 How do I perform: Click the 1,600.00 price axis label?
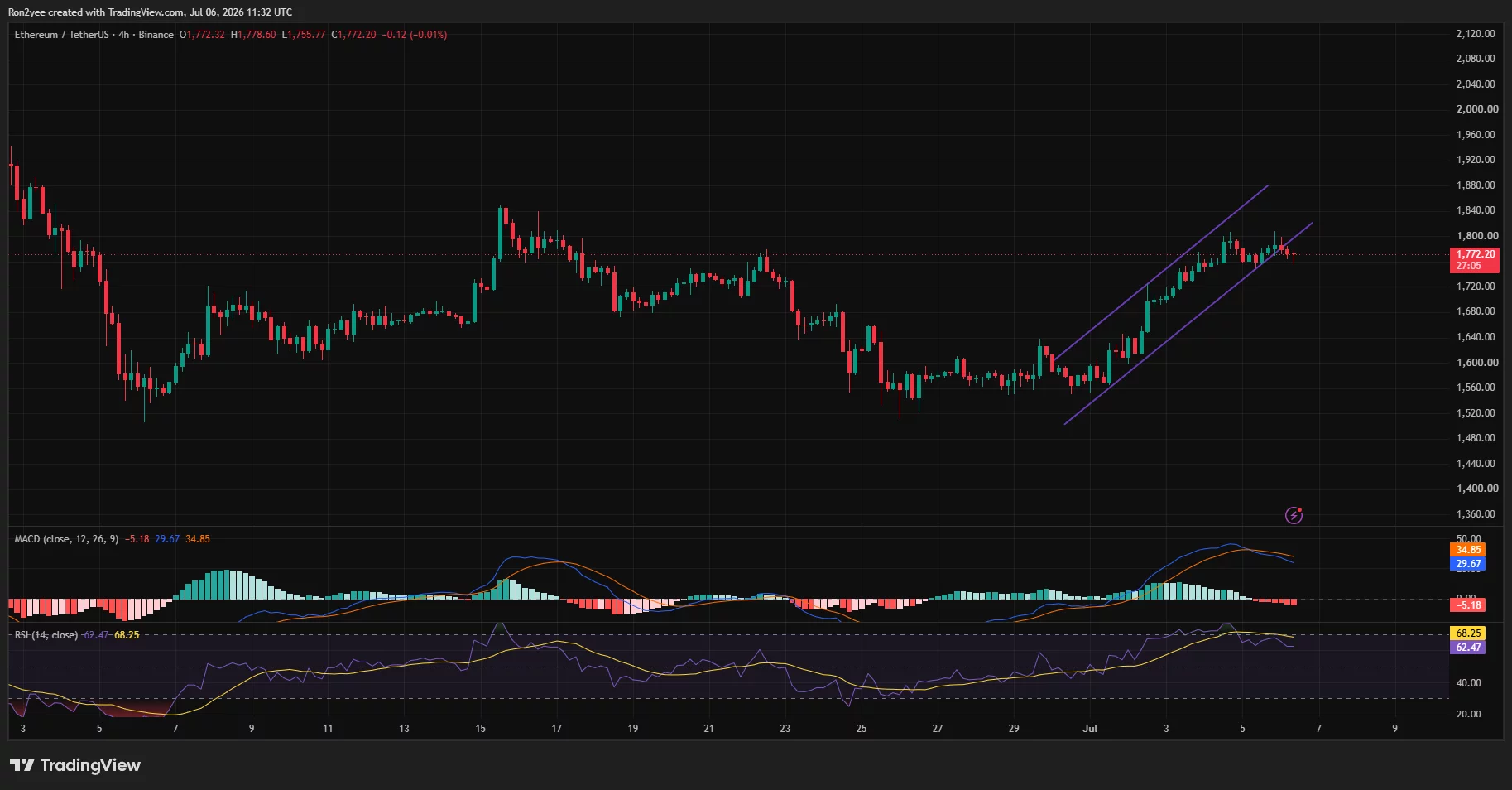pos(1477,363)
